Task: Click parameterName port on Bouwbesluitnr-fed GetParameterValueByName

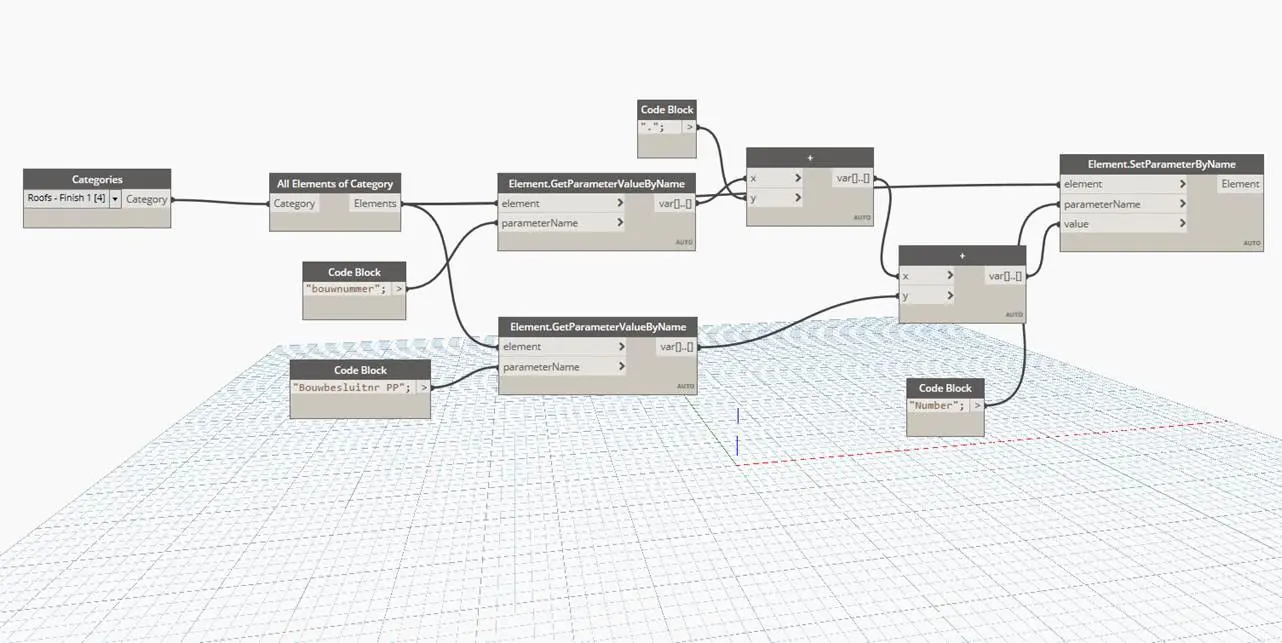Action: 563,367
